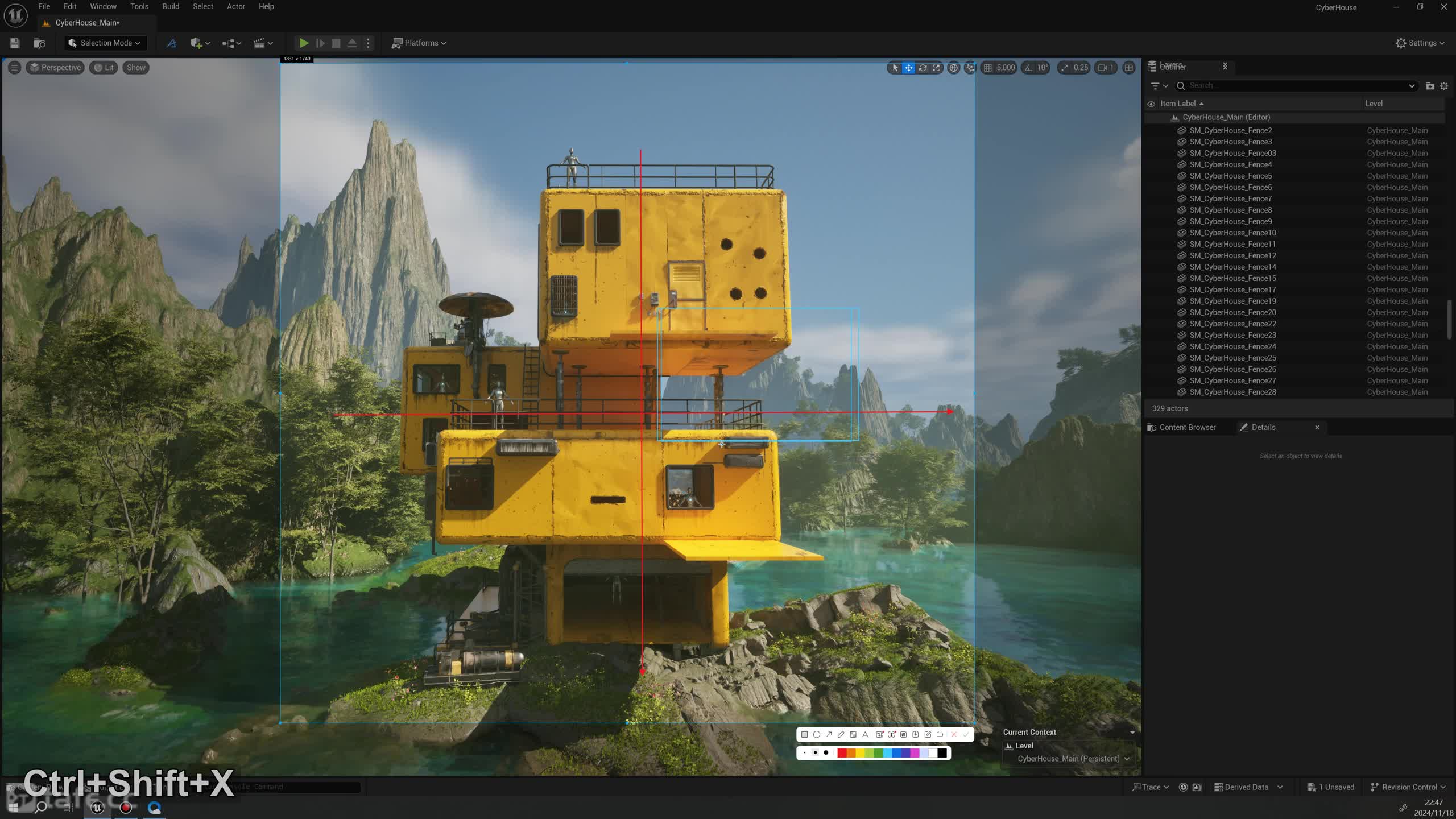
Task: Toggle the visibility eye column header in Outliner
Action: pos(1151,104)
